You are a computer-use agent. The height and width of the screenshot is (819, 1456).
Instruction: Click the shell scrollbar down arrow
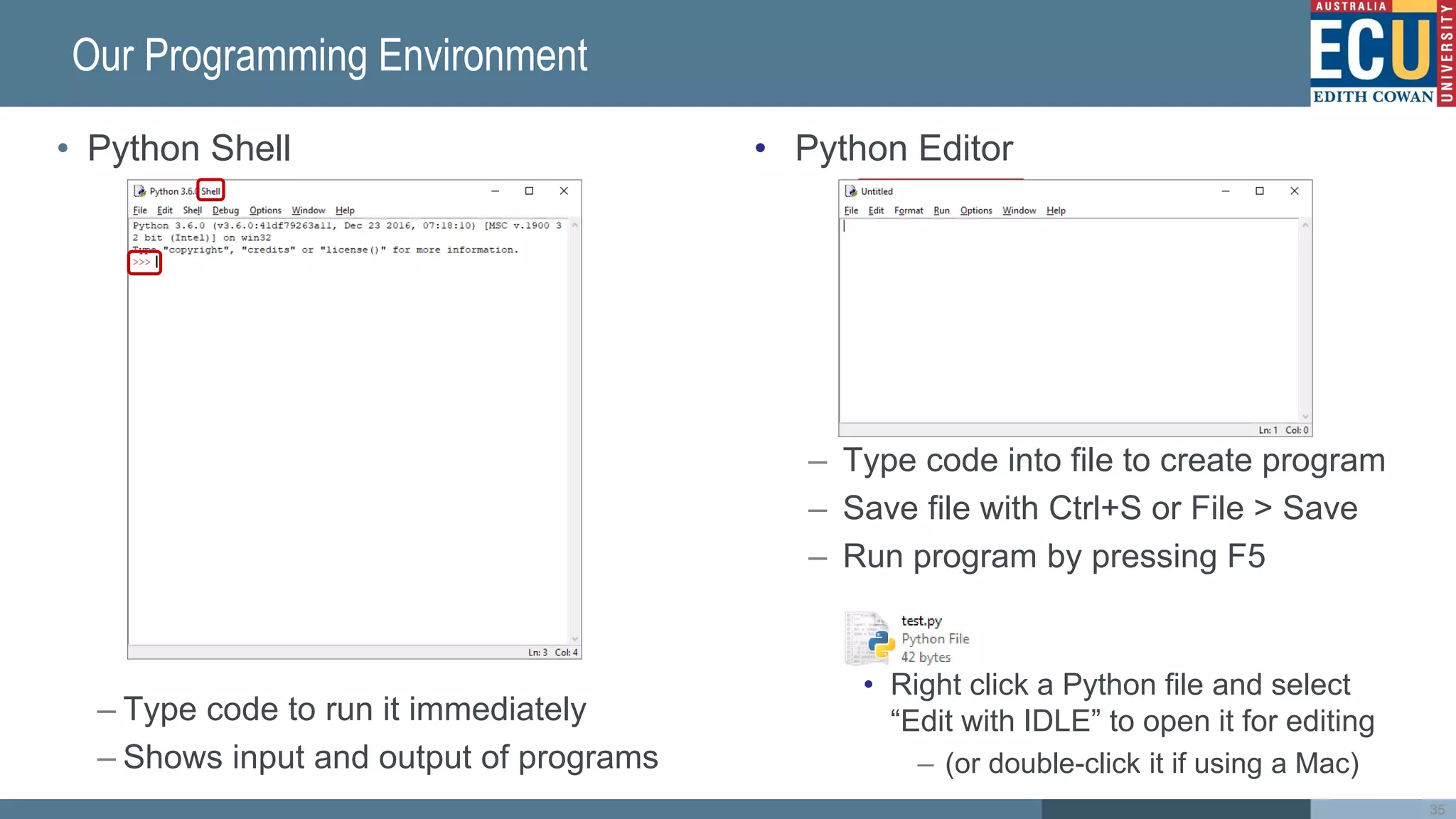pyautogui.click(x=574, y=638)
